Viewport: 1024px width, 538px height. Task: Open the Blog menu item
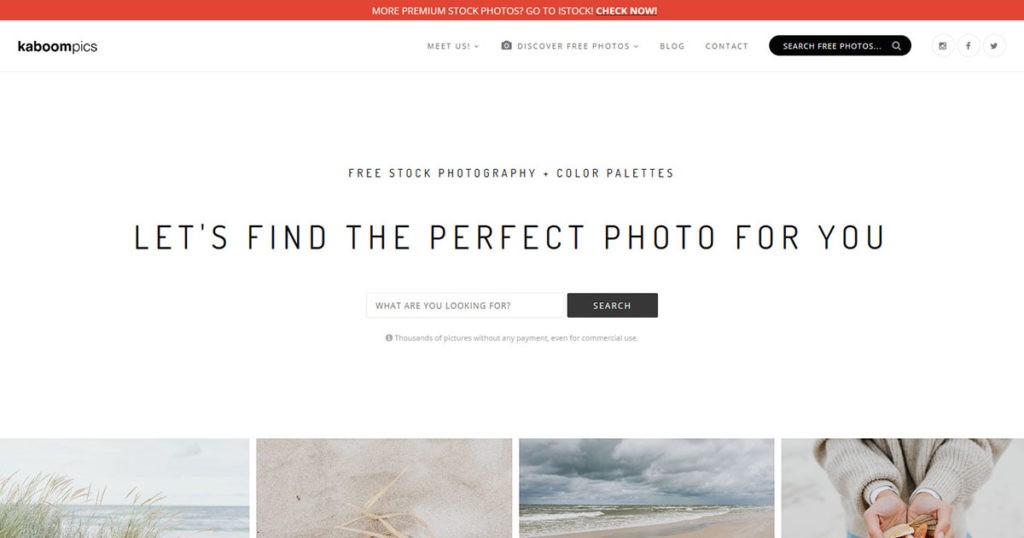[672, 46]
